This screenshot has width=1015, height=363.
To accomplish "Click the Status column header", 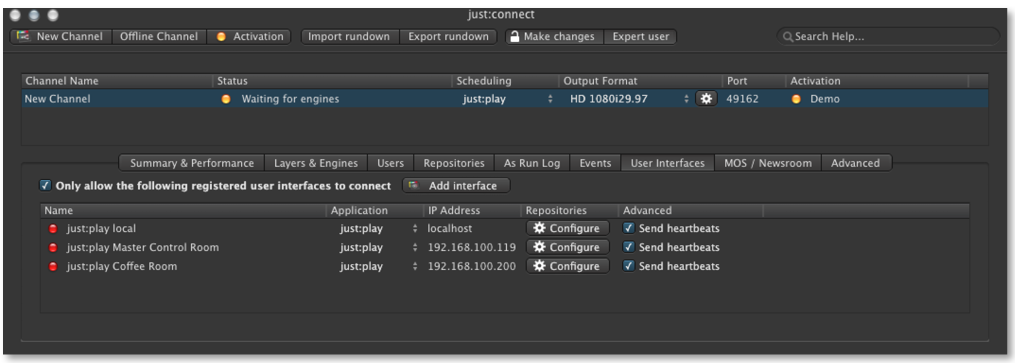I will pyautogui.click(x=333, y=81).
